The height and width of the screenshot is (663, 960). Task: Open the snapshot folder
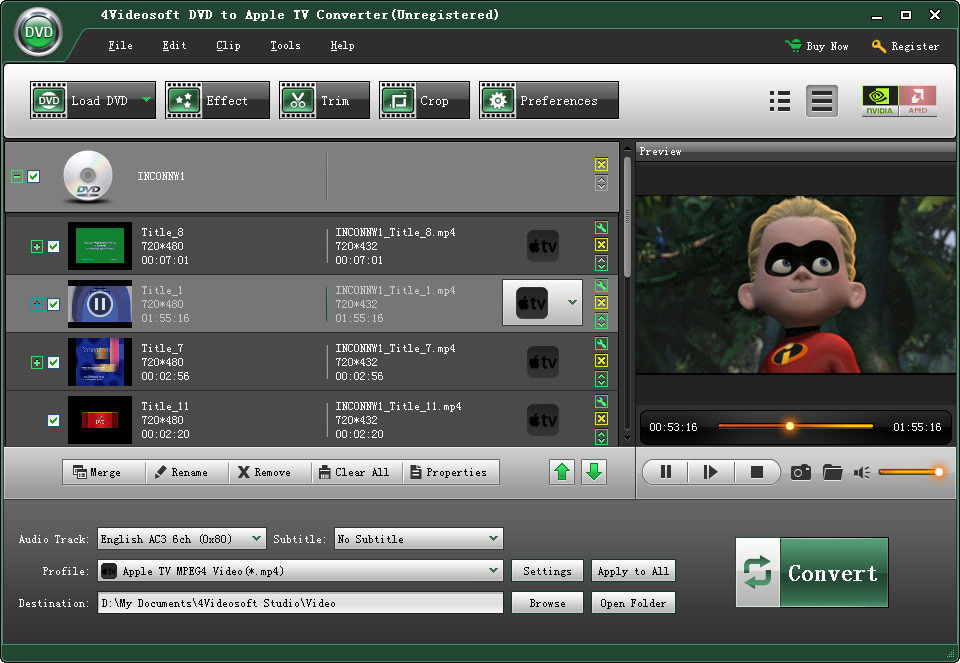coord(833,472)
